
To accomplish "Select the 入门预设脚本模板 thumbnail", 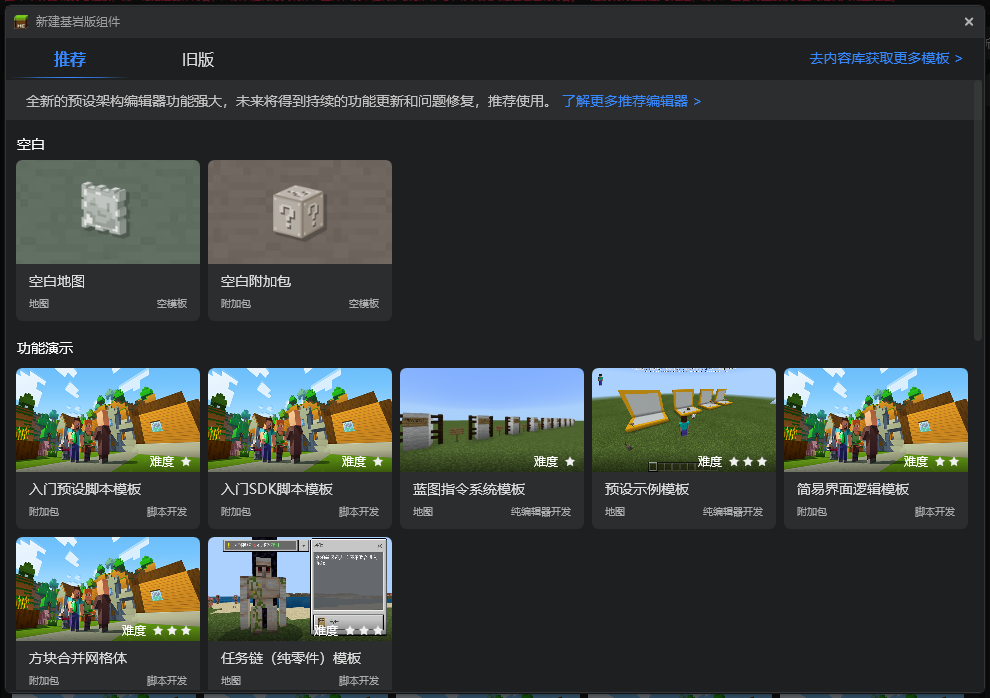I will coord(108,420).
